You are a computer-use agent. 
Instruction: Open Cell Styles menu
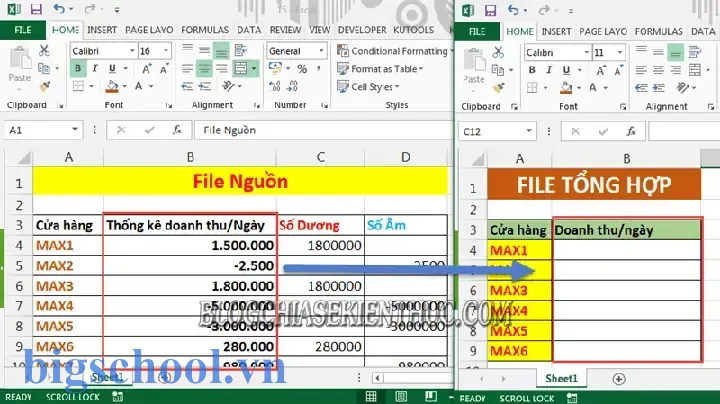tap(368, 86)
